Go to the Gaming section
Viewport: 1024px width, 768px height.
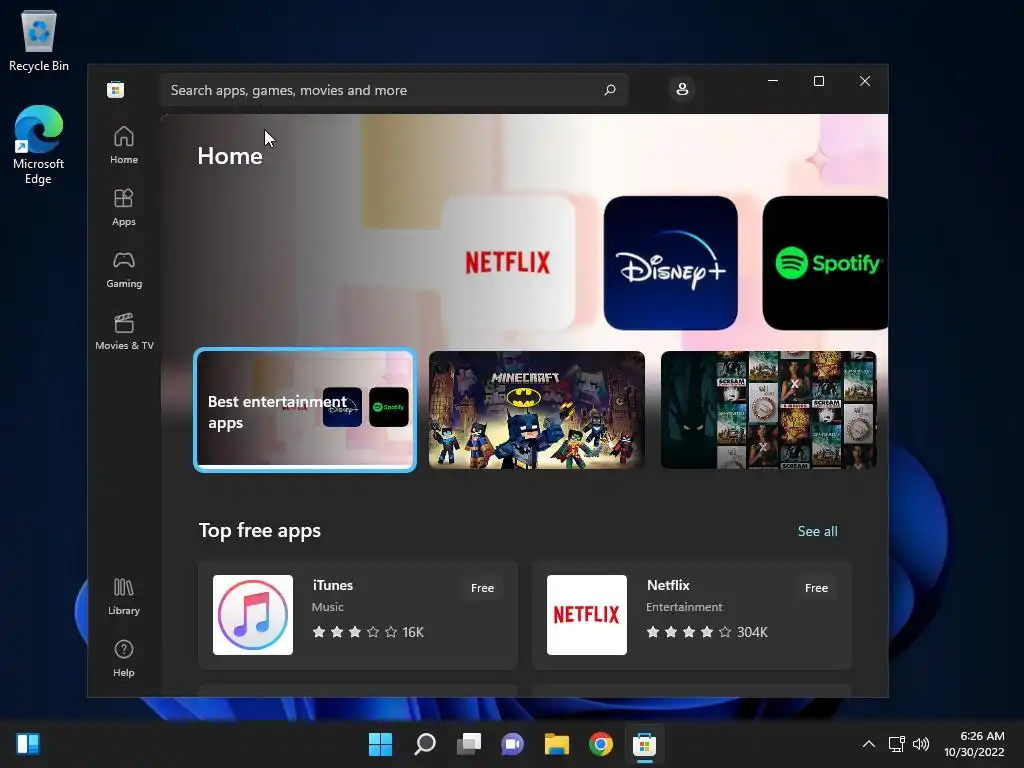[123, 269]
